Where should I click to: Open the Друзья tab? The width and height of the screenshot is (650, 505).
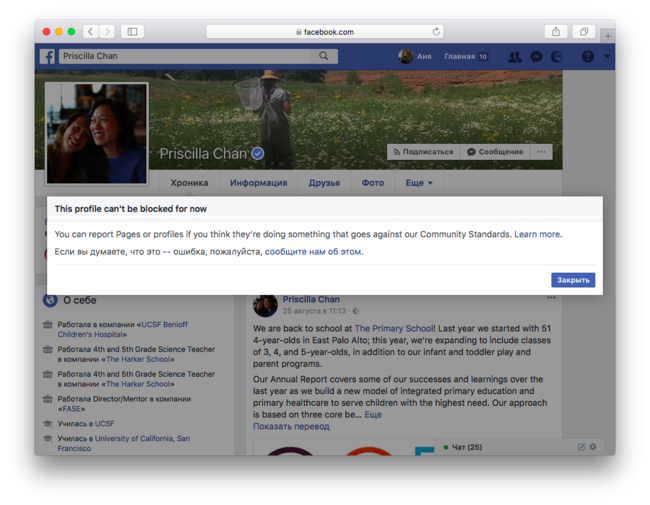[324, 183]
